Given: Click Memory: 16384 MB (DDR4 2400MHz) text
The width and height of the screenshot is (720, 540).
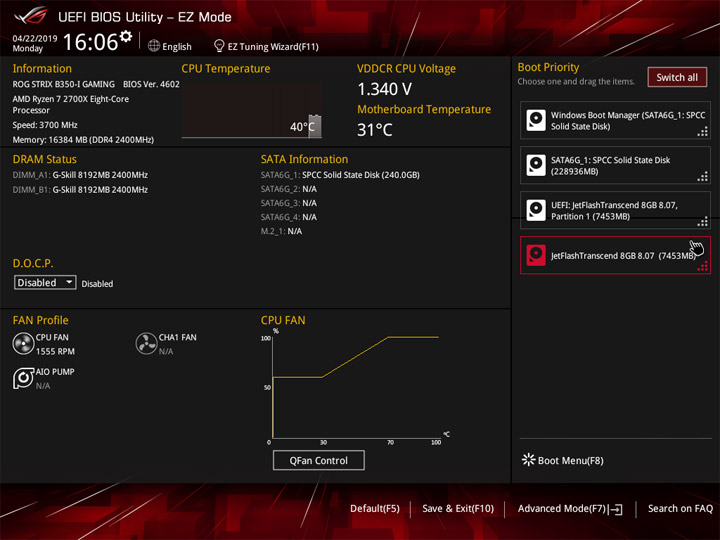Looking at the screenshot, I should tap(83, 140).
